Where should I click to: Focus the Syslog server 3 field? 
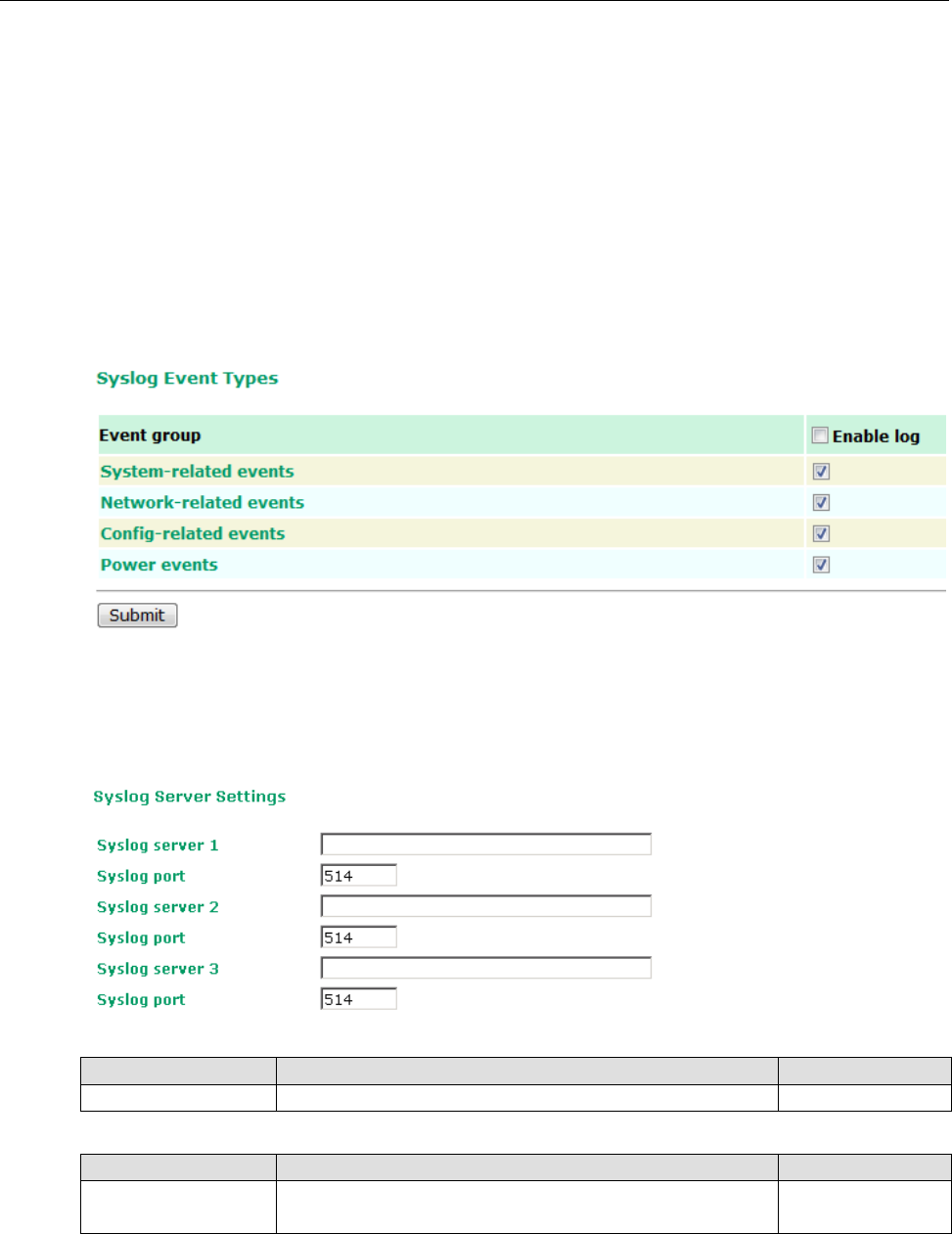click(x=486, y=968)
